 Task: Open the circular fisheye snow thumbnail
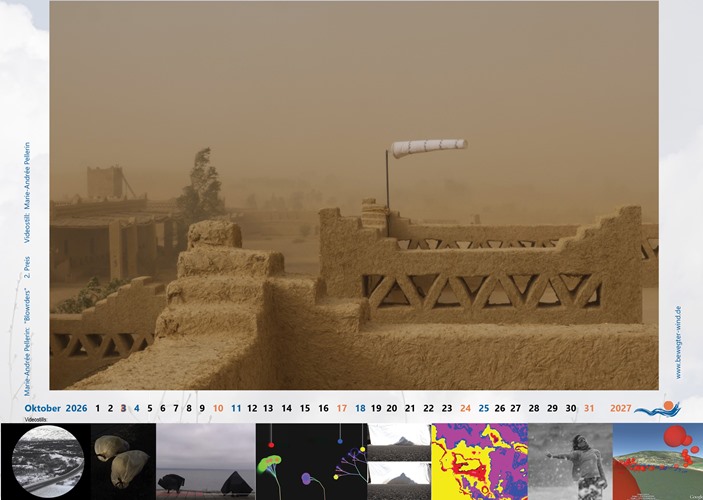pos(47,461)
